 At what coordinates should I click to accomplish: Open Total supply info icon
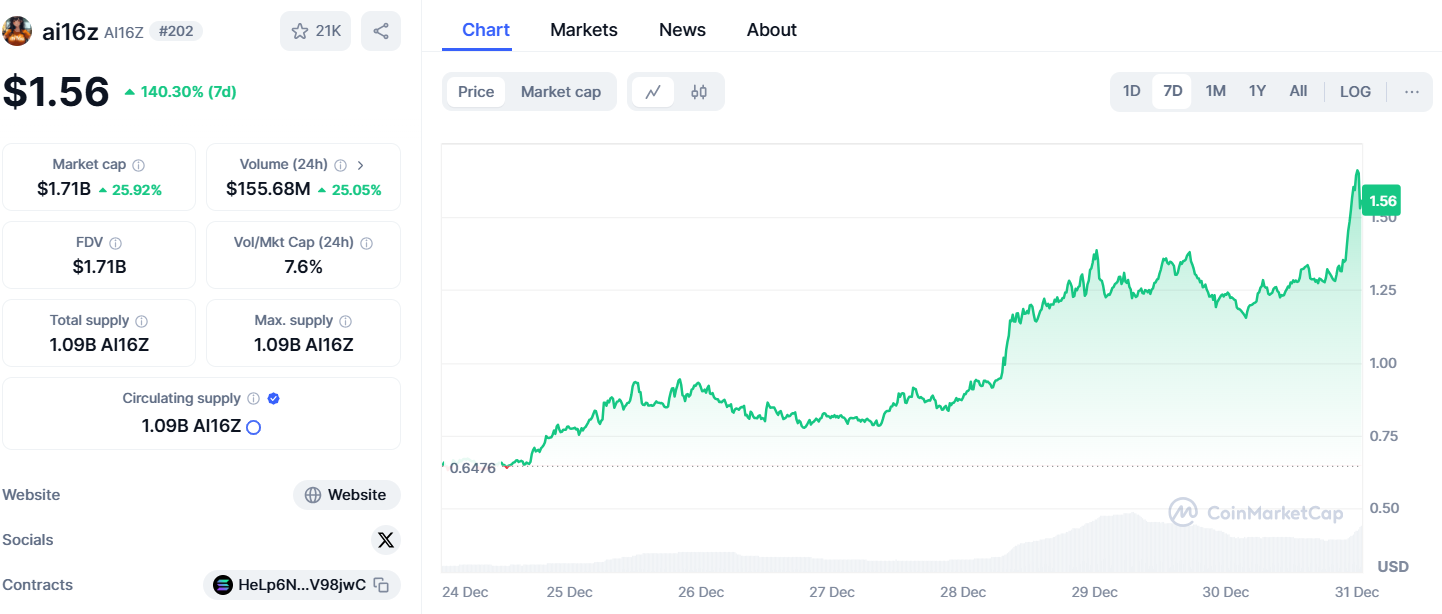coord(141,321)
